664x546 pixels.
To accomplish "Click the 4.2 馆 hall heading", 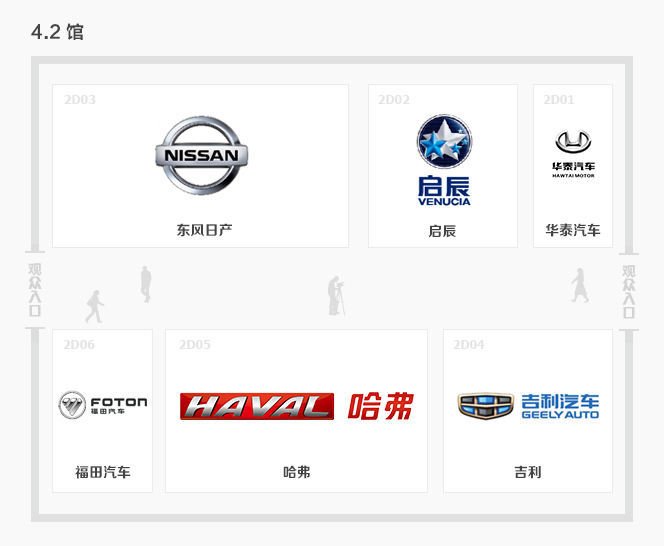I will coord(57,32).
